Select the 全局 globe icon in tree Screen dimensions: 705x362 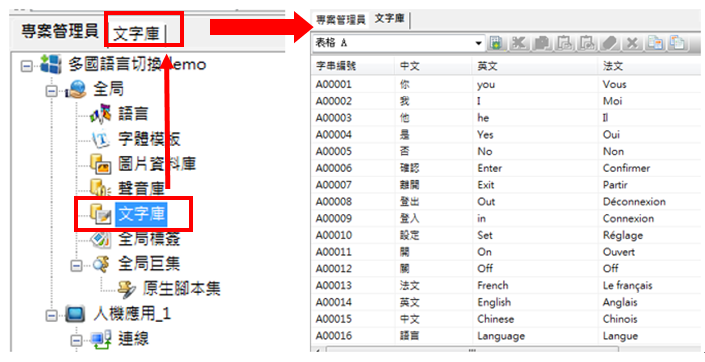click(76, 89)
